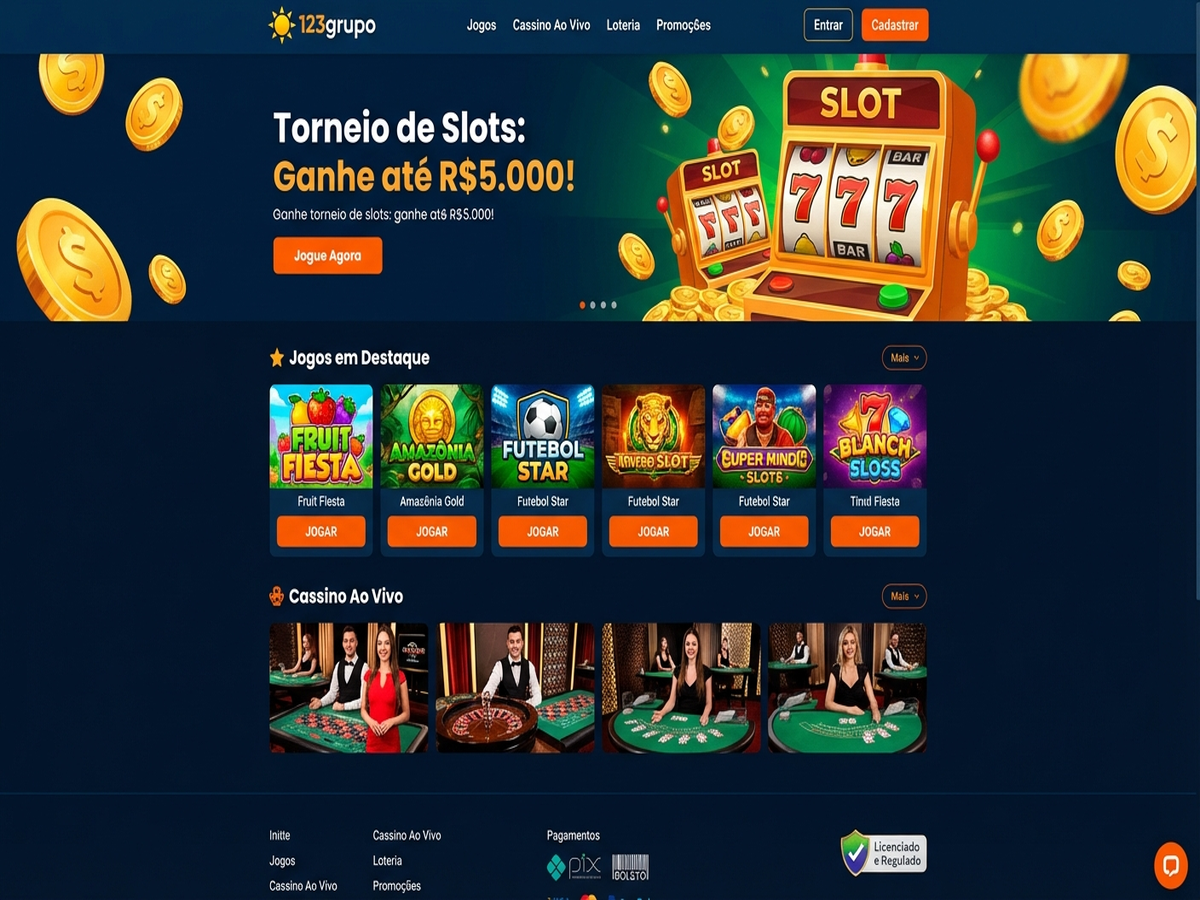Image resolution: width=1200 pixels, height=900 pixels.
Task: Open the Jogos menu in the top navigation
Action: tap(481, 25)
